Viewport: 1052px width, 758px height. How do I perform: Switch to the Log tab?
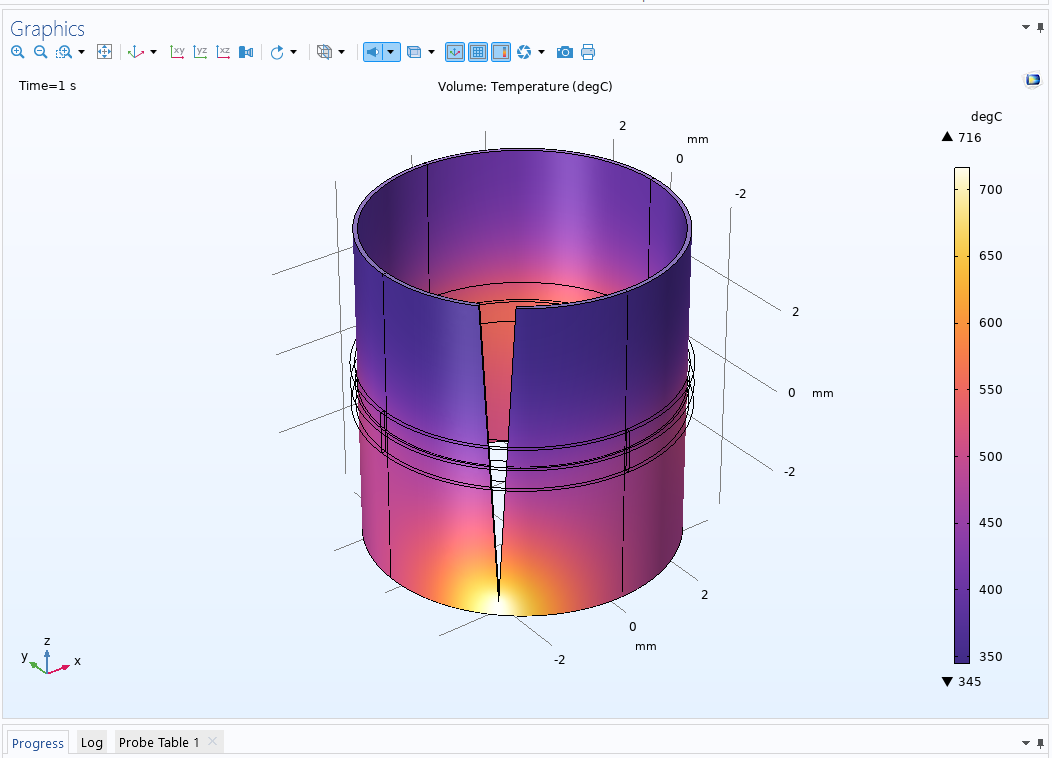click(x=91, y=742)
